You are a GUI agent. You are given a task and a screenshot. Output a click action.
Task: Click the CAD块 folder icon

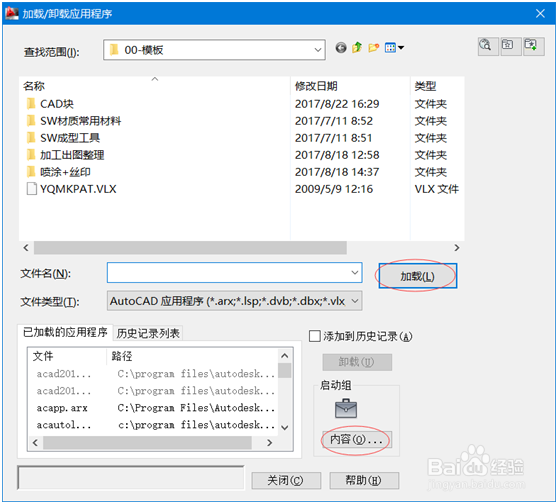tap(31, 104)
